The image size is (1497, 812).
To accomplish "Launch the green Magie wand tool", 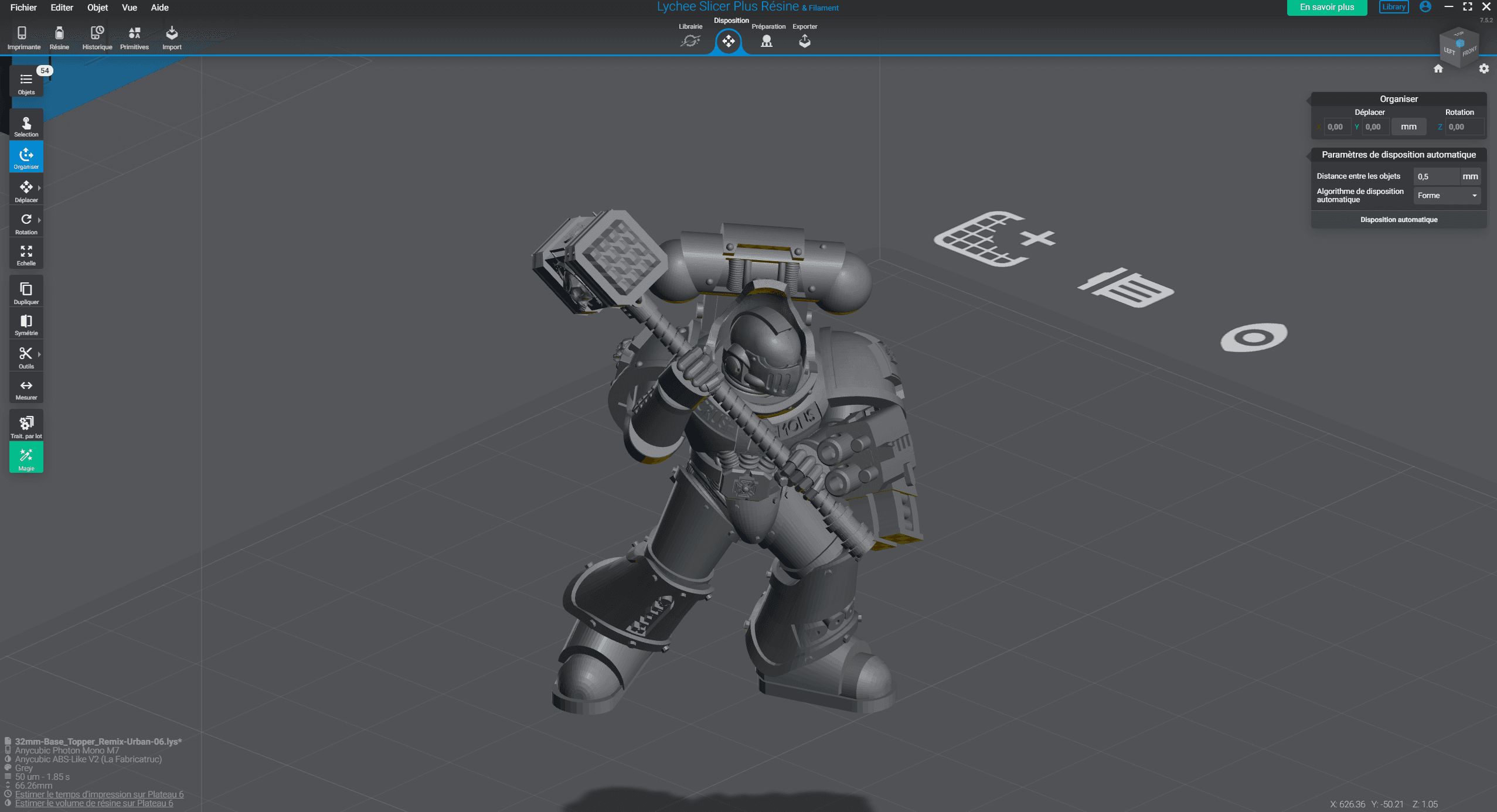I will coord(26,458).
